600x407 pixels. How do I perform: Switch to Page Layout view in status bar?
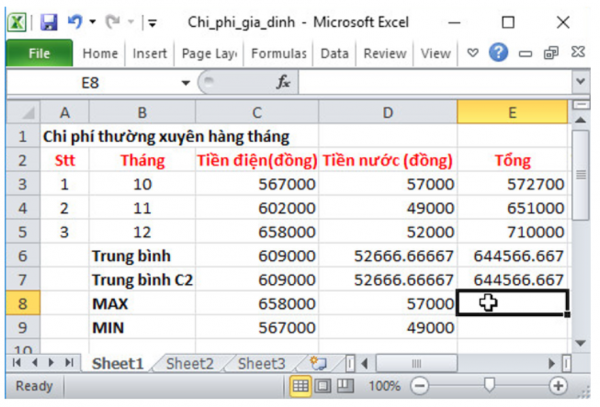point(323,386)
